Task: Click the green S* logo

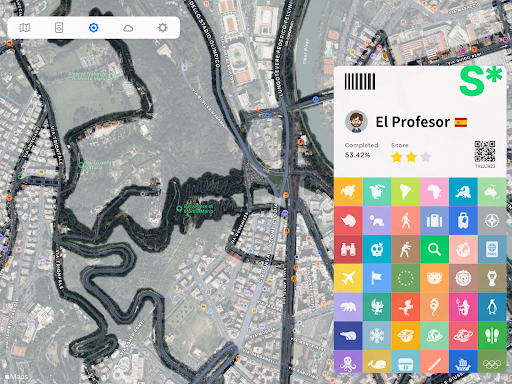Action: [481, 81]
